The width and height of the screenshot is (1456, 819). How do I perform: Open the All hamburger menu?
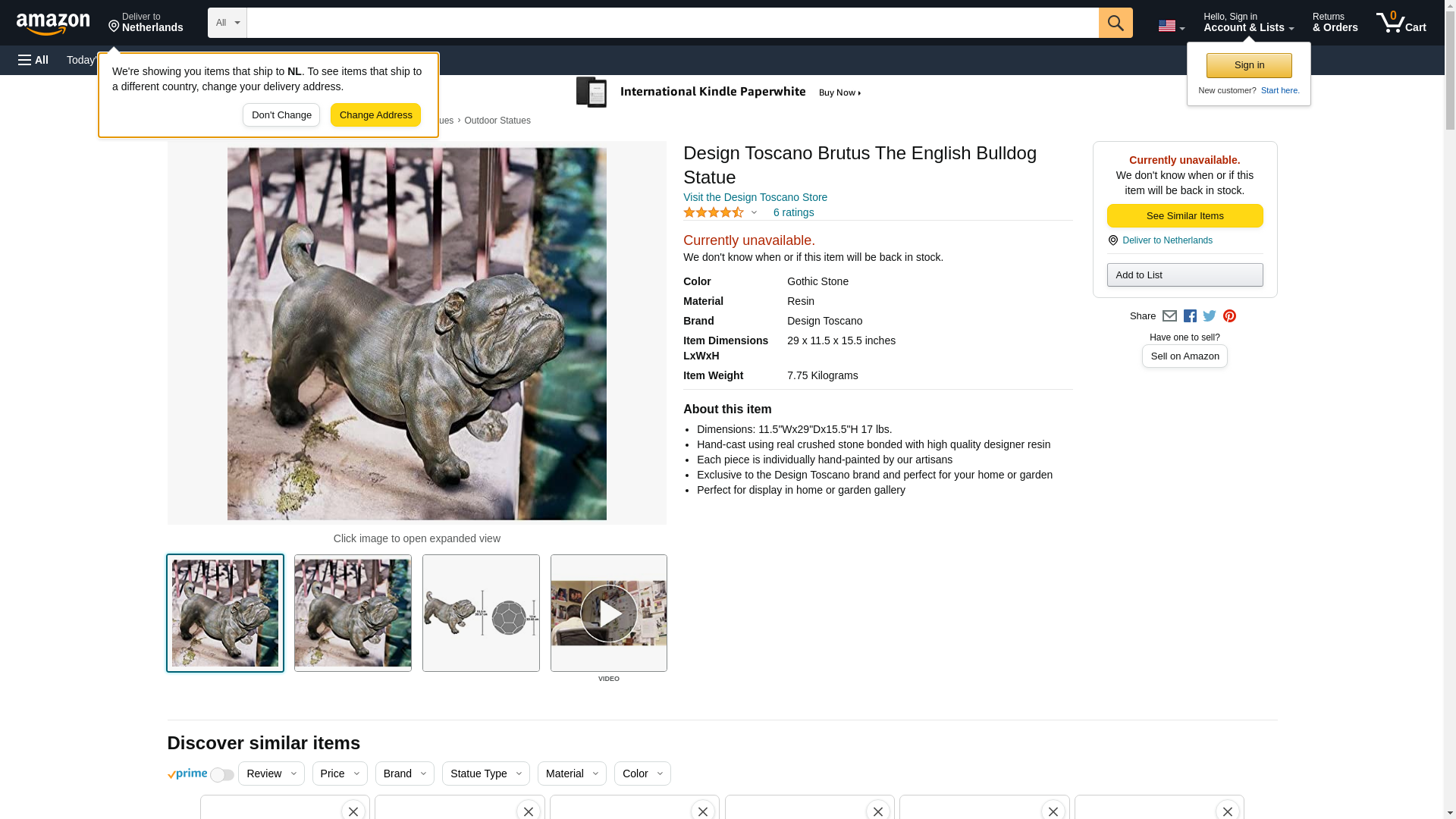[33, 60]
